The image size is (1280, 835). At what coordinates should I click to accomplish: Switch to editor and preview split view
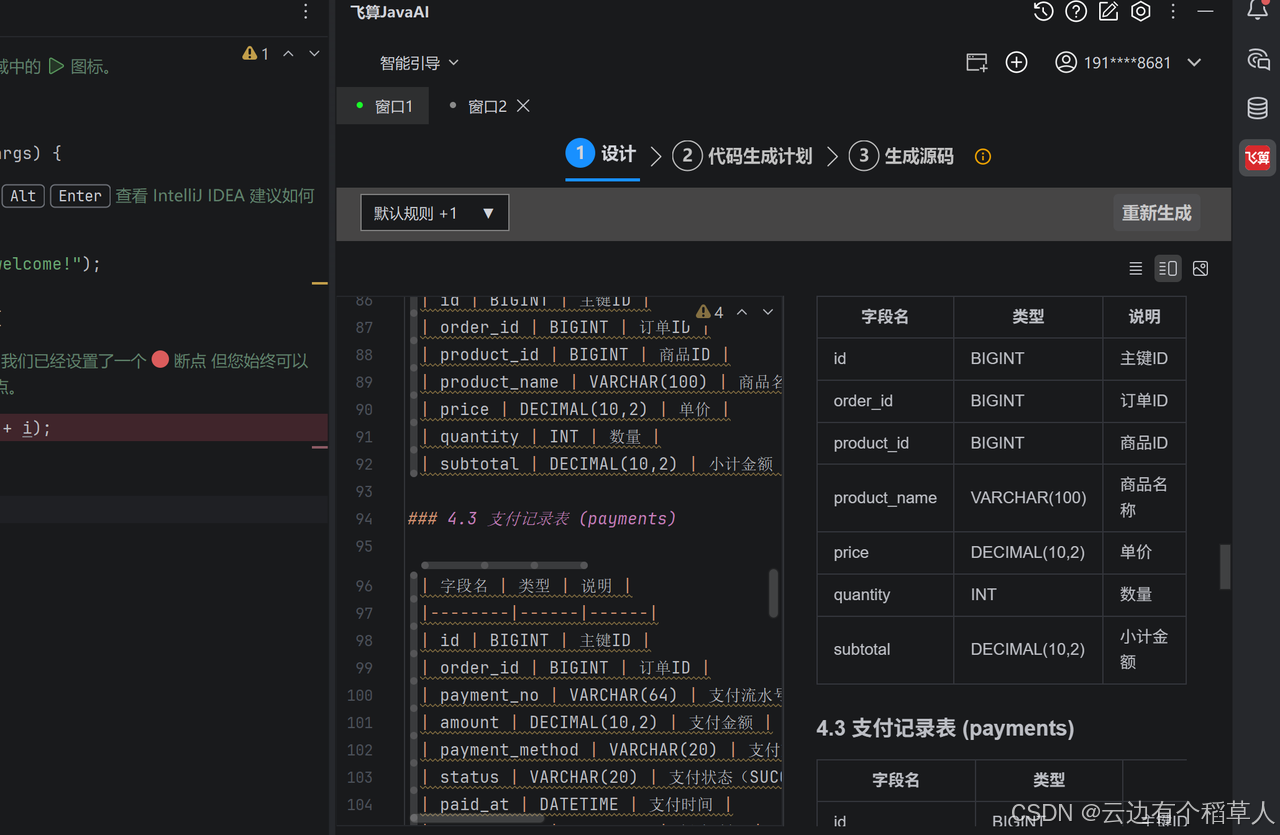click(x=1167, y=268)
